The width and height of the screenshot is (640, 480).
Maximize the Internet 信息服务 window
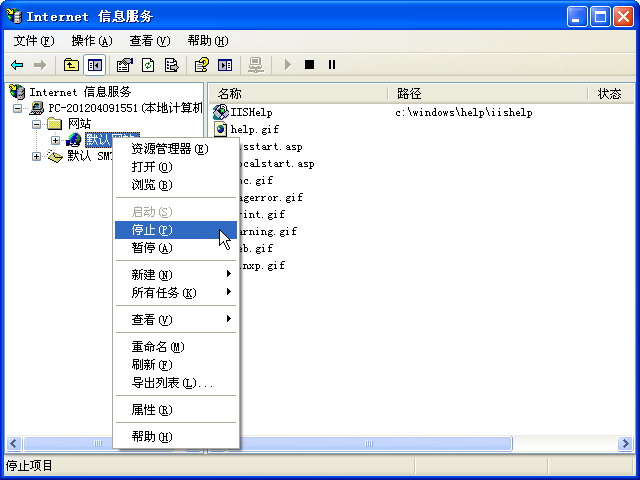[600, 17]
